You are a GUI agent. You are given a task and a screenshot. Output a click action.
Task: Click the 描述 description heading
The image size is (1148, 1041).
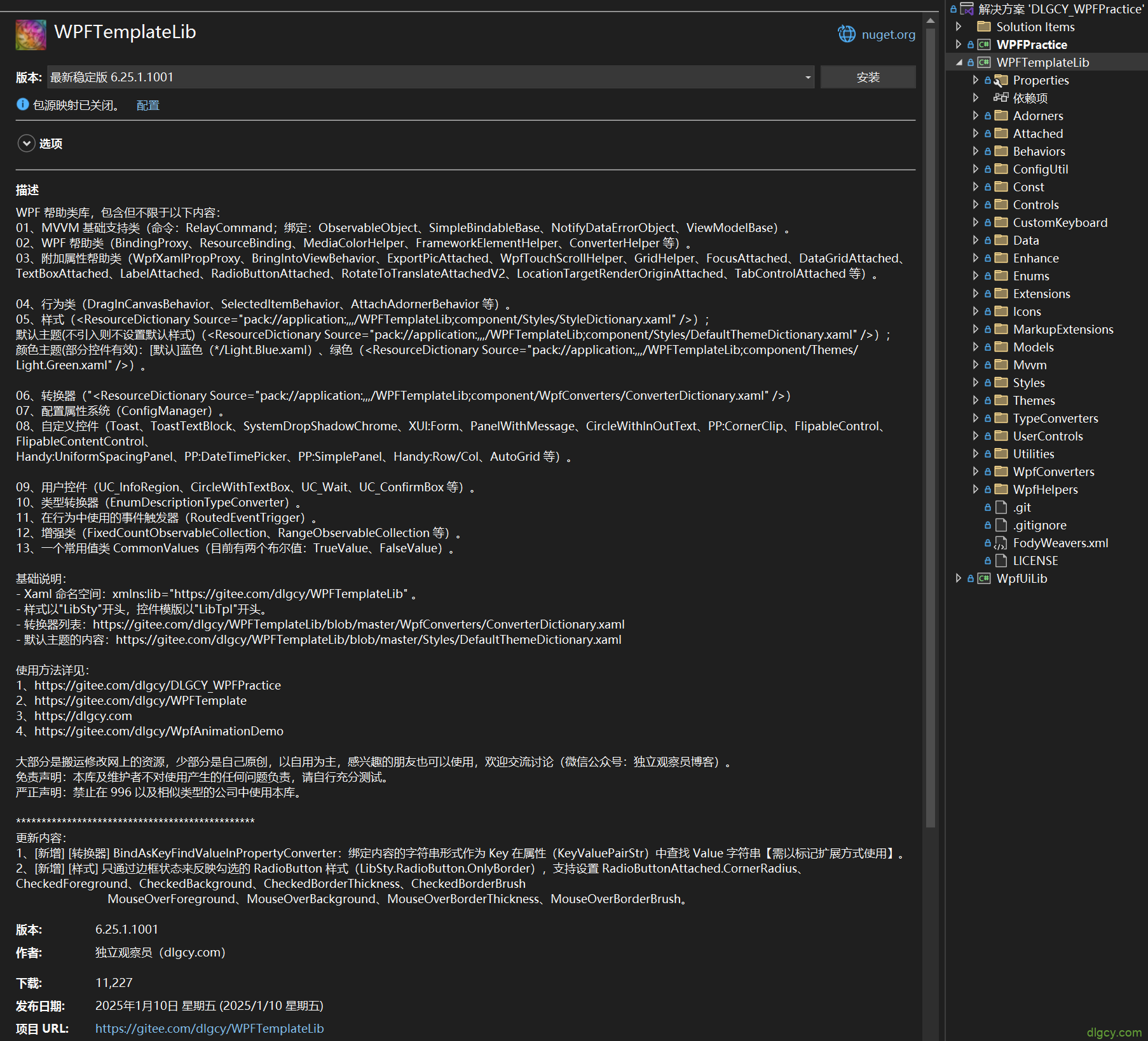point(27,190)
